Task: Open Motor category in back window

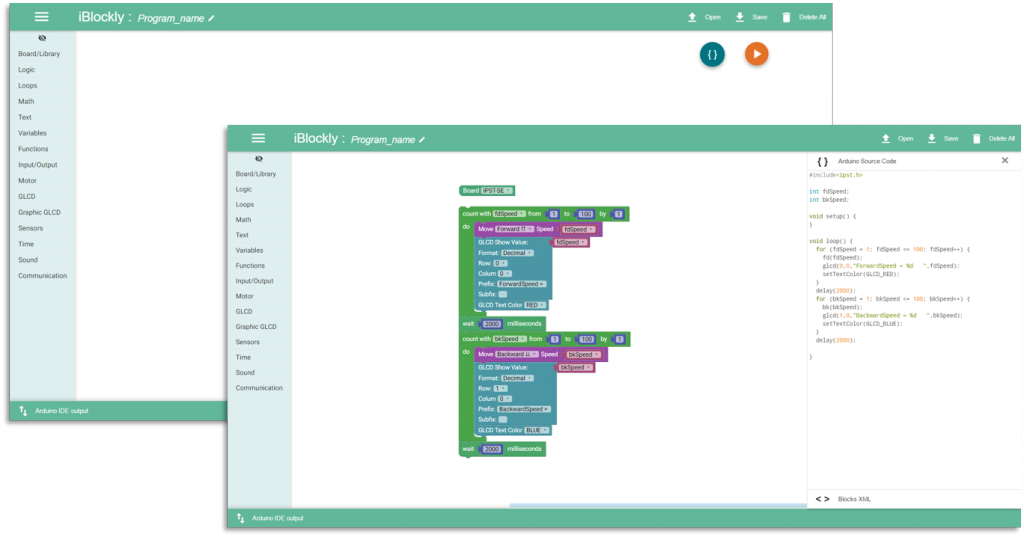Action: 27,180
